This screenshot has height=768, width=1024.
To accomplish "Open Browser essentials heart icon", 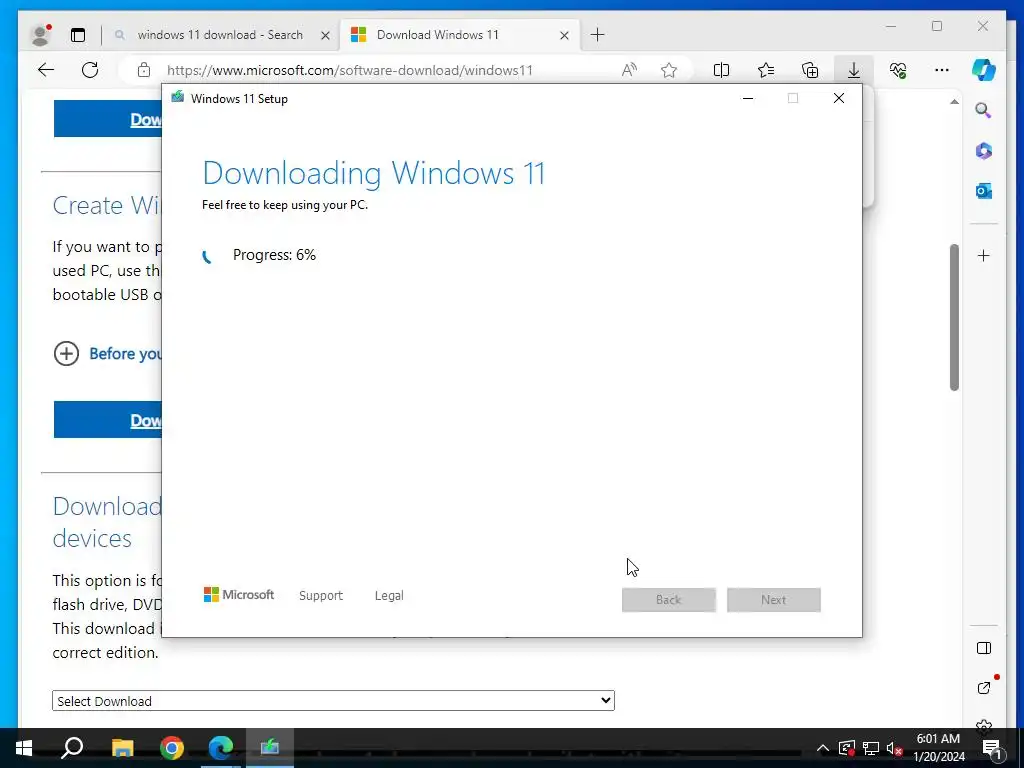I will pos(898,70).
